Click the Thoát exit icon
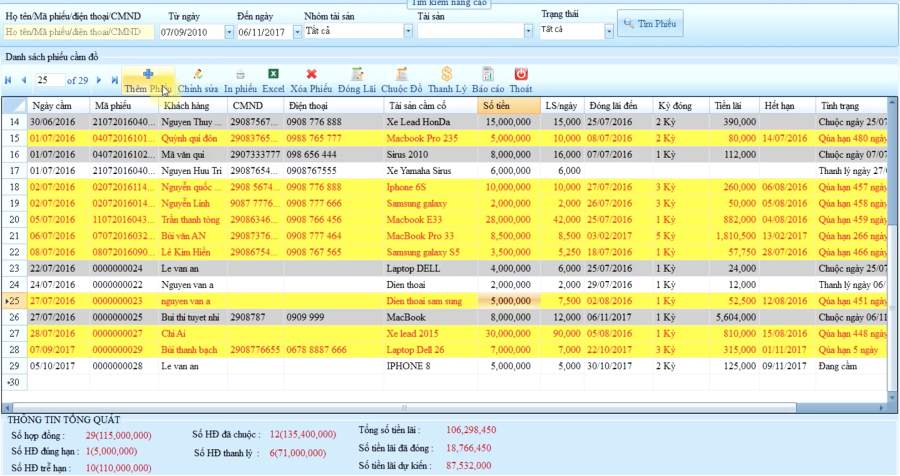This screenshot has width=900, height=476. [x=521, y=74]
